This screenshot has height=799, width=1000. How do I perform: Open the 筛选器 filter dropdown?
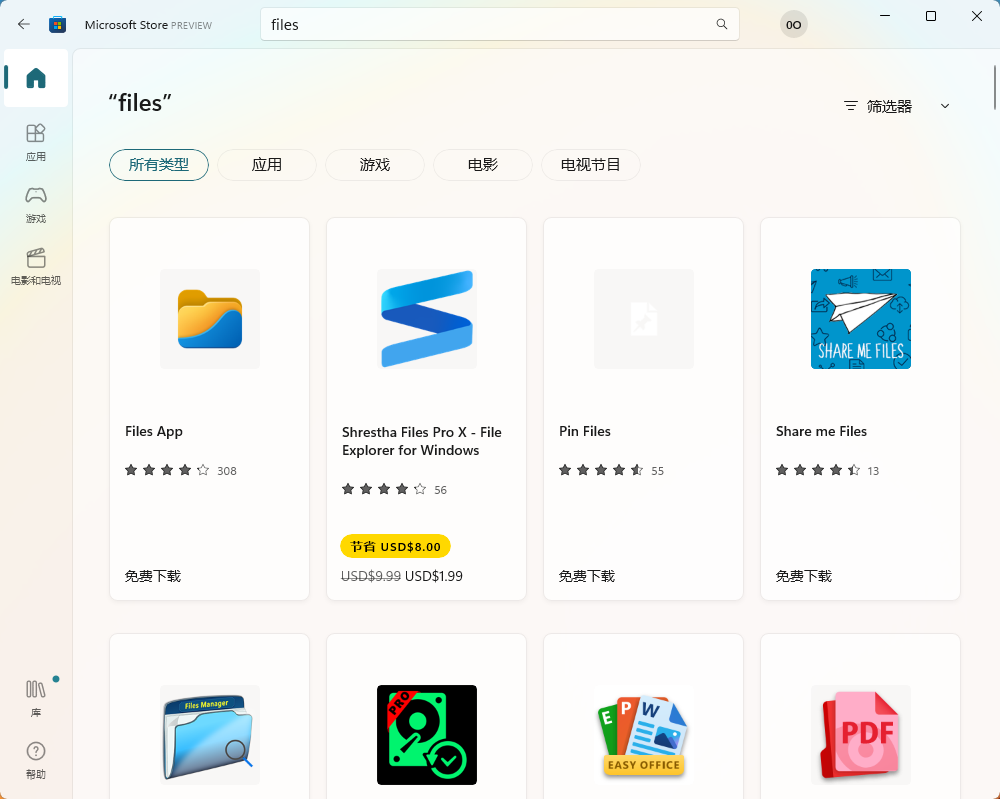(x=893, y=106)
